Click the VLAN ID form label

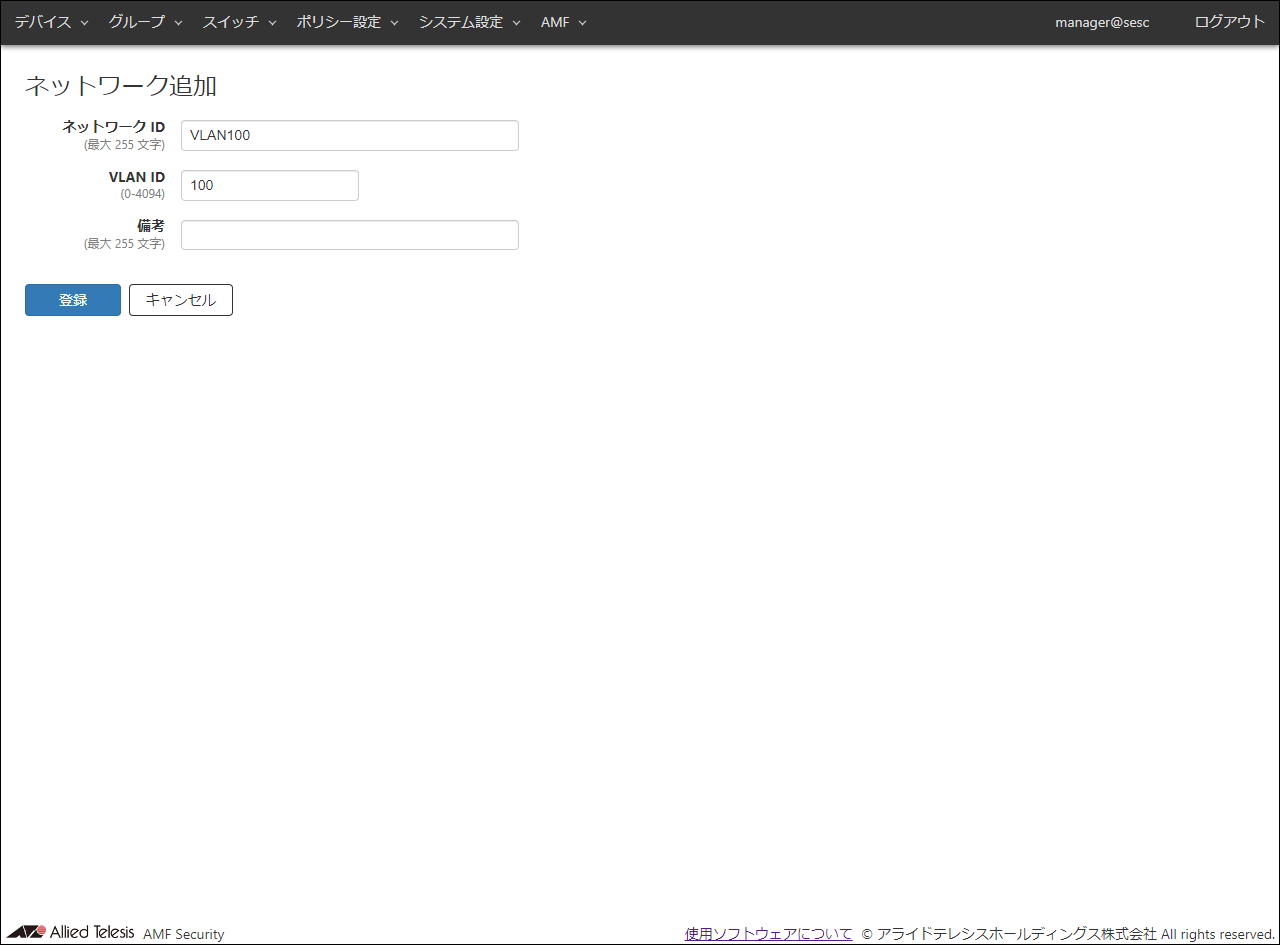coord(136,177)
